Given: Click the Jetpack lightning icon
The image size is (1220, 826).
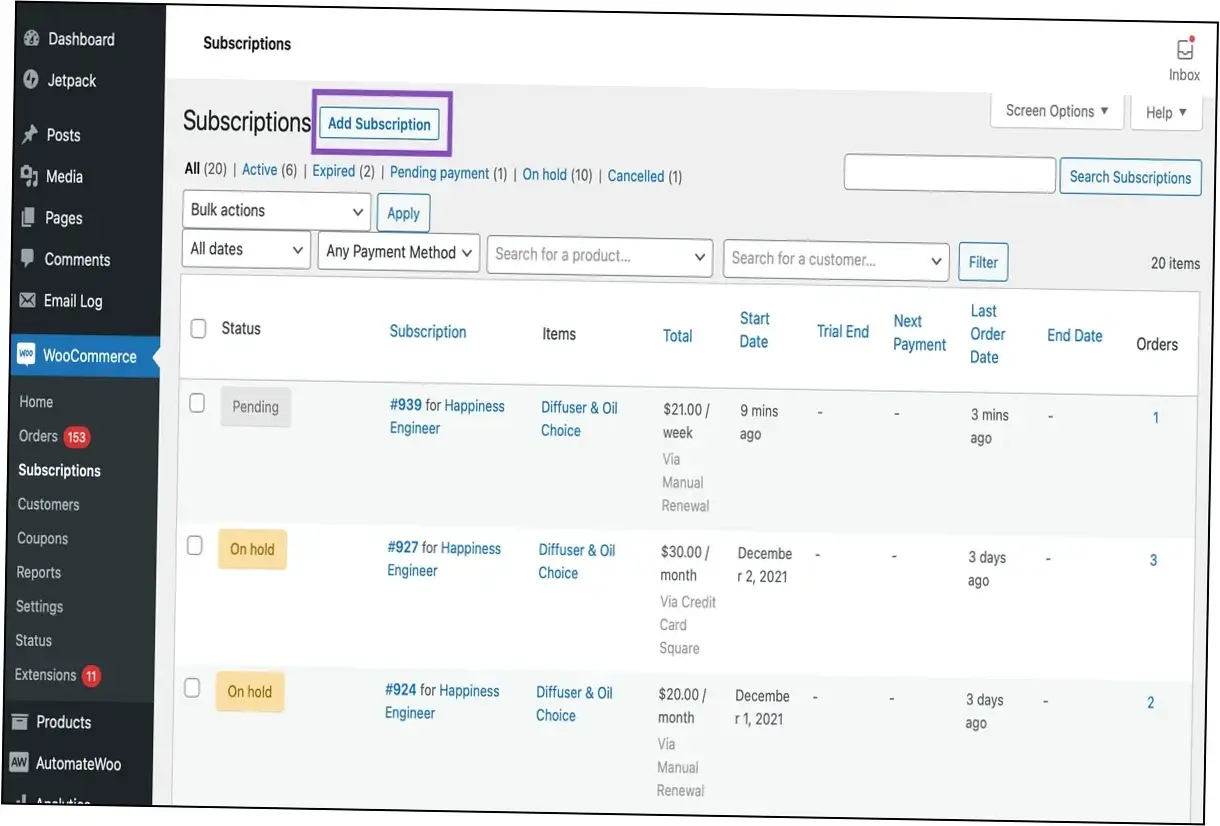Looking at the screenshot, I should 31,80.
